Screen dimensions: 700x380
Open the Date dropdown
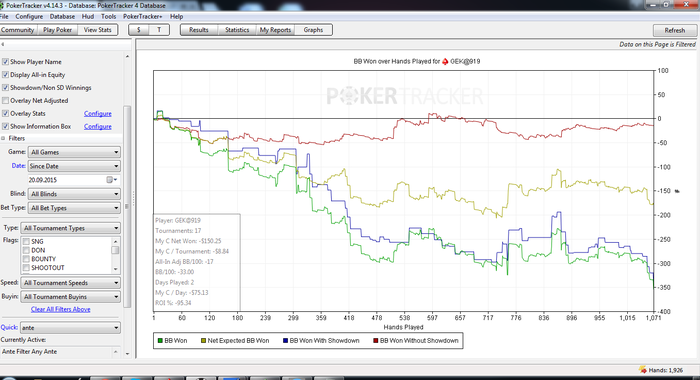tap(74, 166)
